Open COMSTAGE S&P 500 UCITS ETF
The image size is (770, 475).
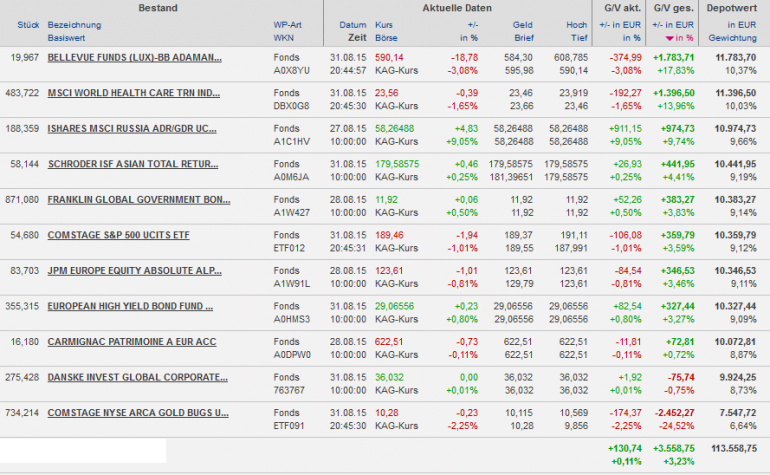(x=118, y=235)
